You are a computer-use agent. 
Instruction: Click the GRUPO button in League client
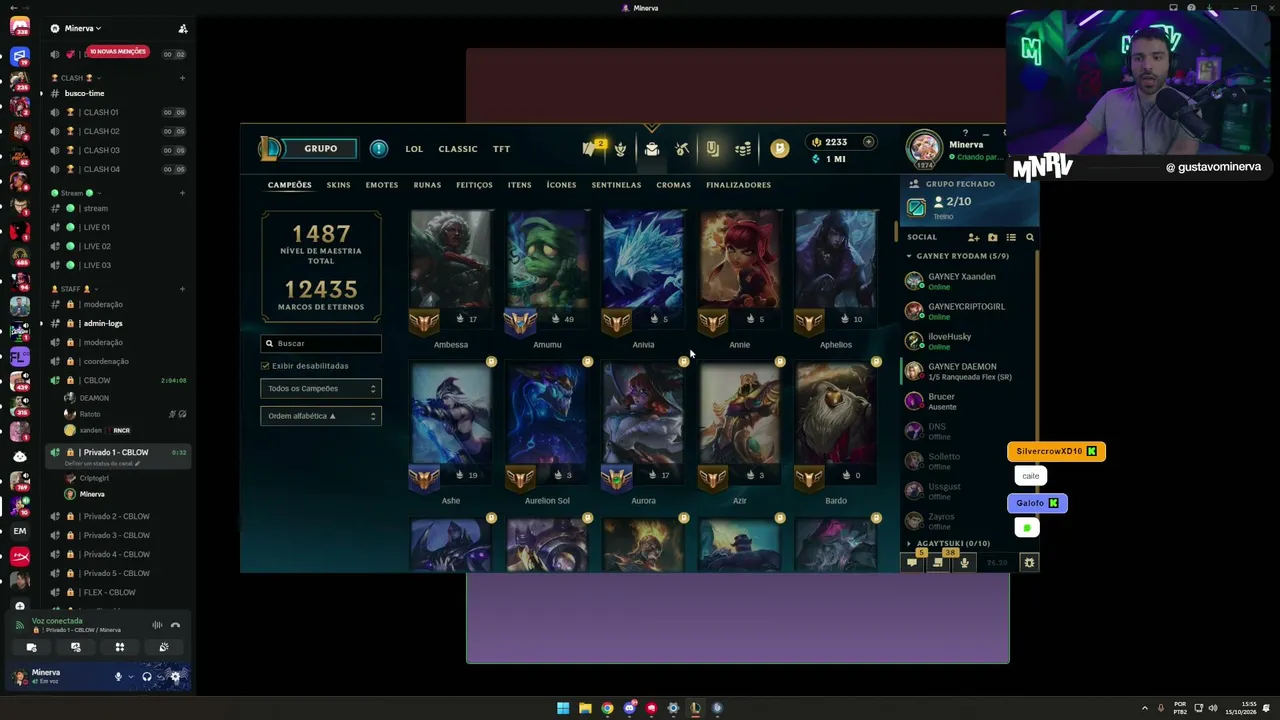pyautogui.click(x=320, y=149)
